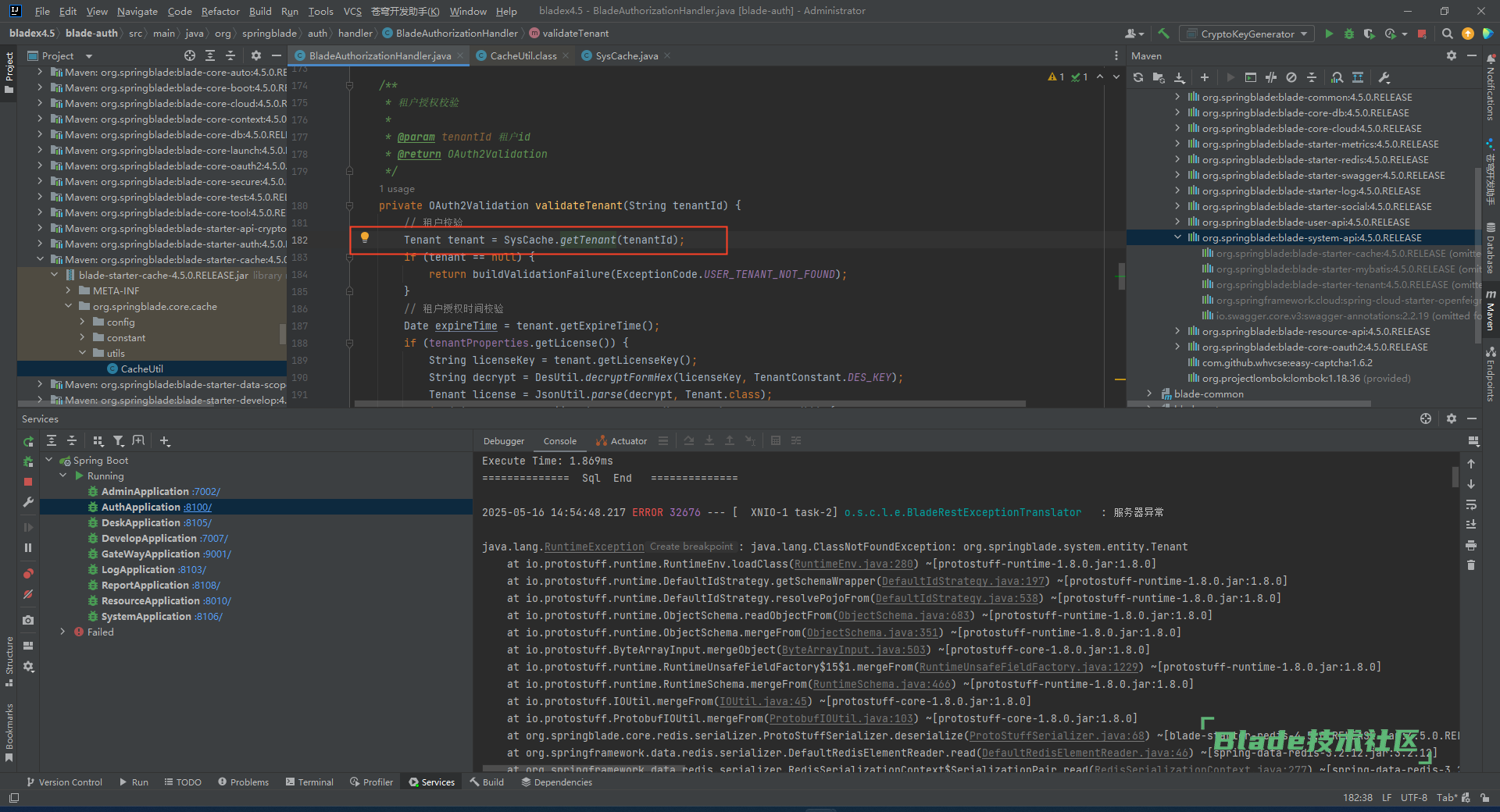Screen dimensions: 1500x812
Task: Reload all Maven projects
Action: (1138, 77)
